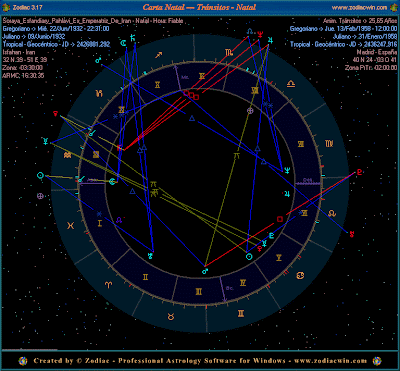This screenshot has height=371, width=400.
Task: Click the red transit Neptune glyph at top
Action: (260, 34)
